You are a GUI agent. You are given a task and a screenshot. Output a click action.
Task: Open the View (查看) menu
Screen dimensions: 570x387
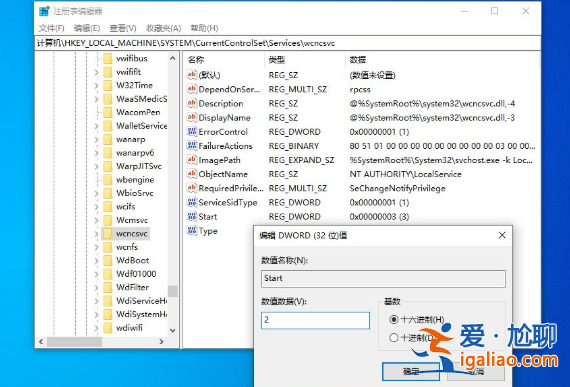123,28
